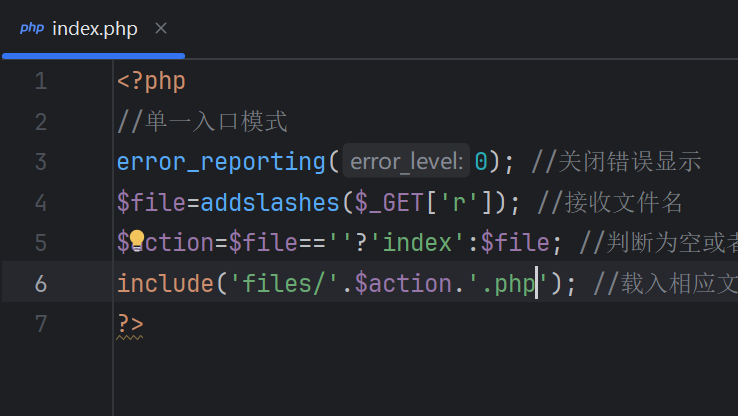Click the lightbulb quick-fix icon on line 5

[137, 241]
